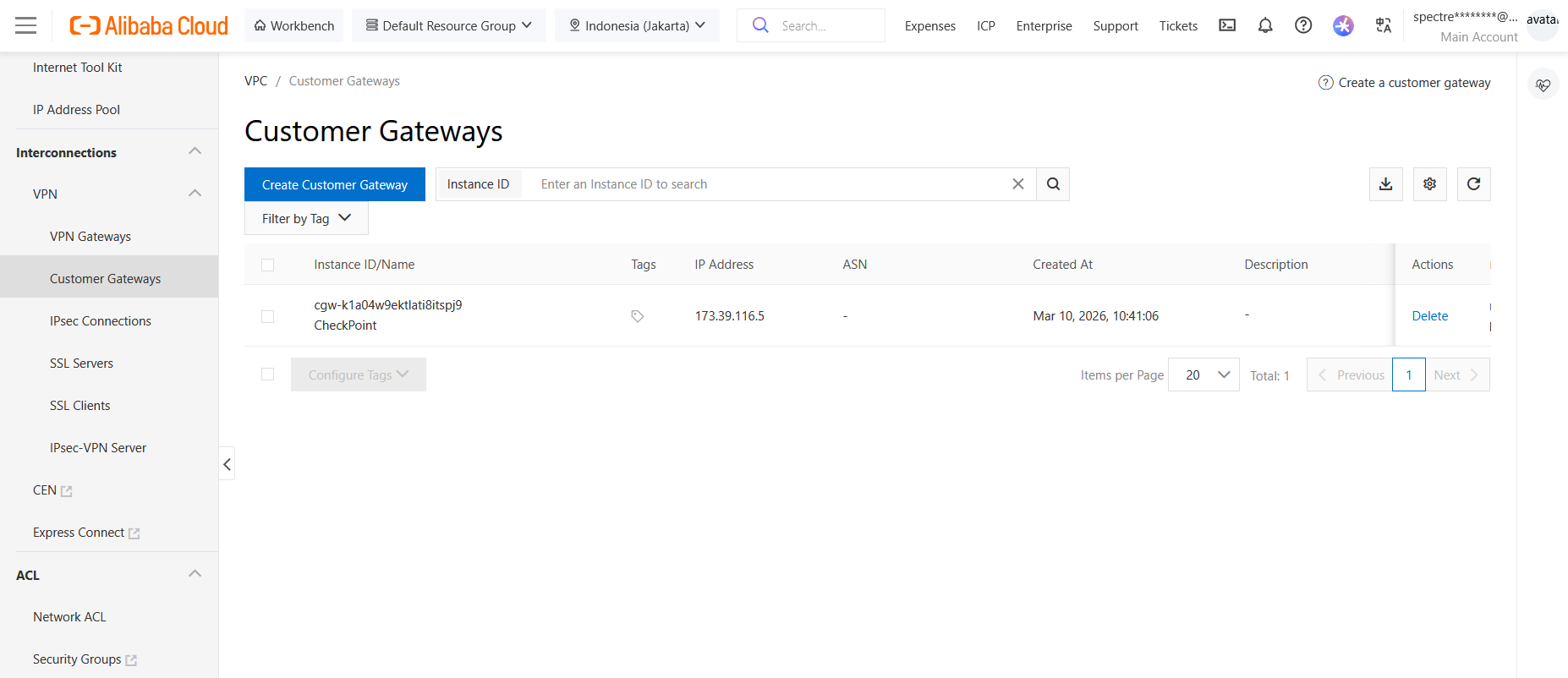The image size is (1568, 678).
Task: Check the checkbox beside Configure Tags
Action: pyautogui.click(x=268, y=375)
